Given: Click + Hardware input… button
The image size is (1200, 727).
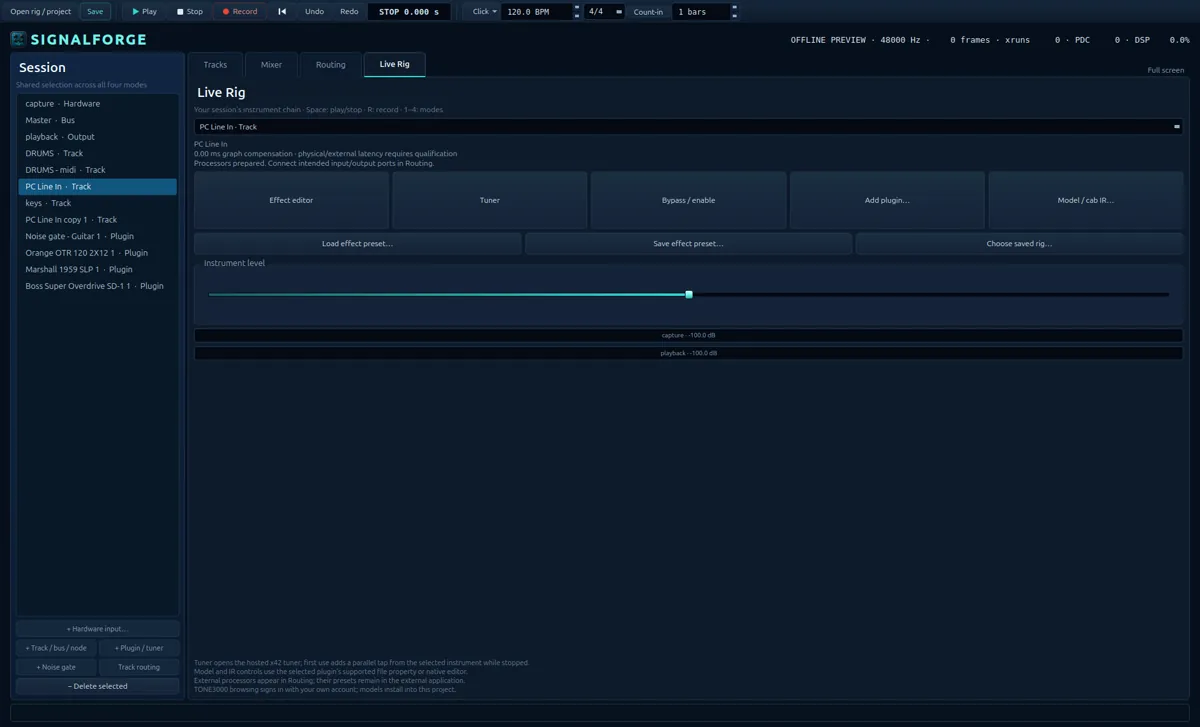Looking at the screenshot, I should 97,629.
